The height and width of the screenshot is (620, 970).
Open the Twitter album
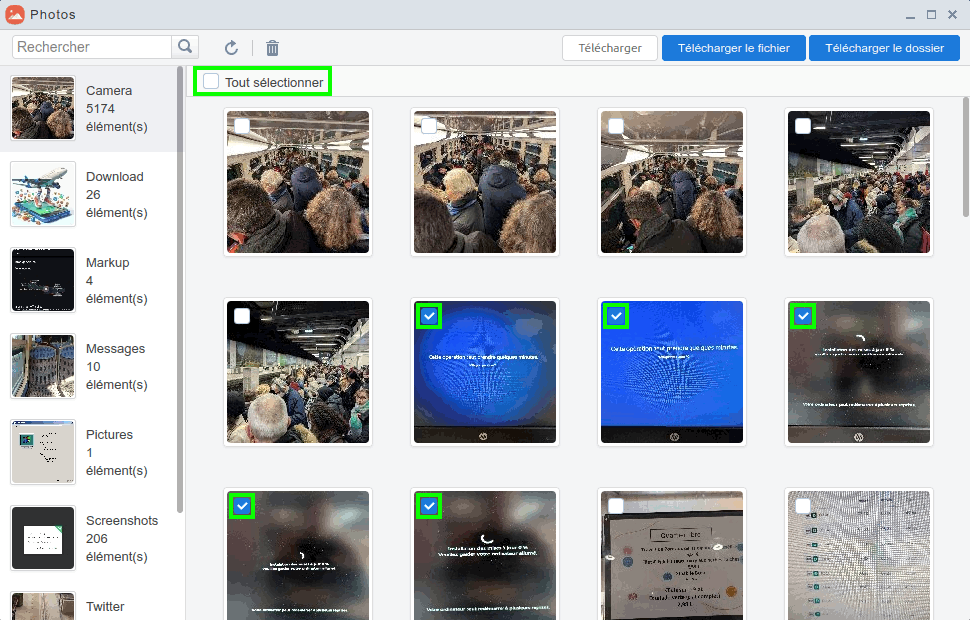coord(88,601)
